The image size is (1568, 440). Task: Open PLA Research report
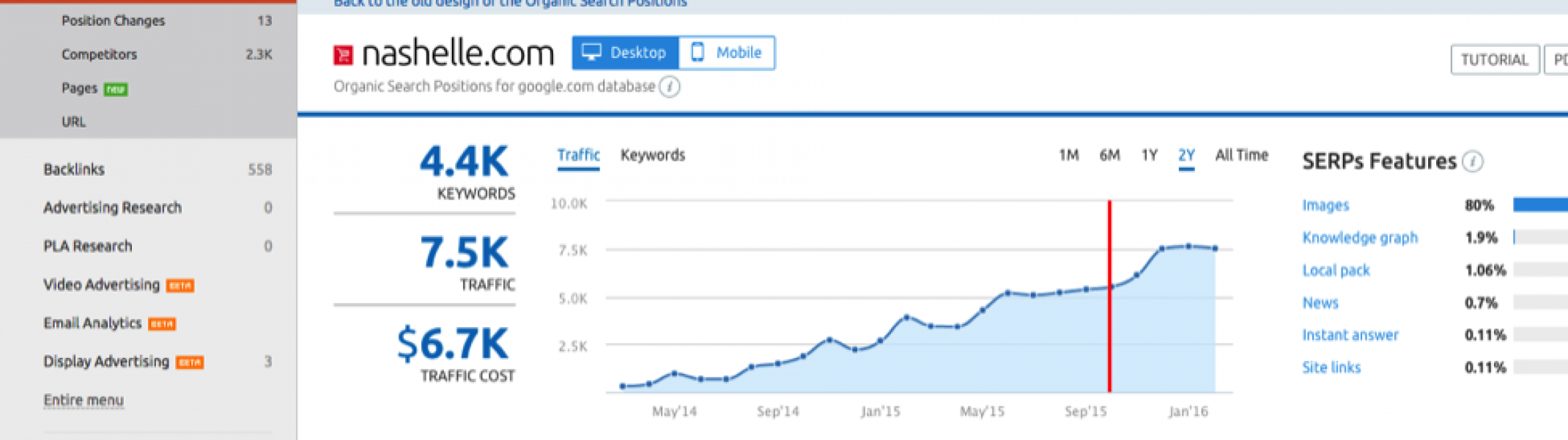[88, 246]
